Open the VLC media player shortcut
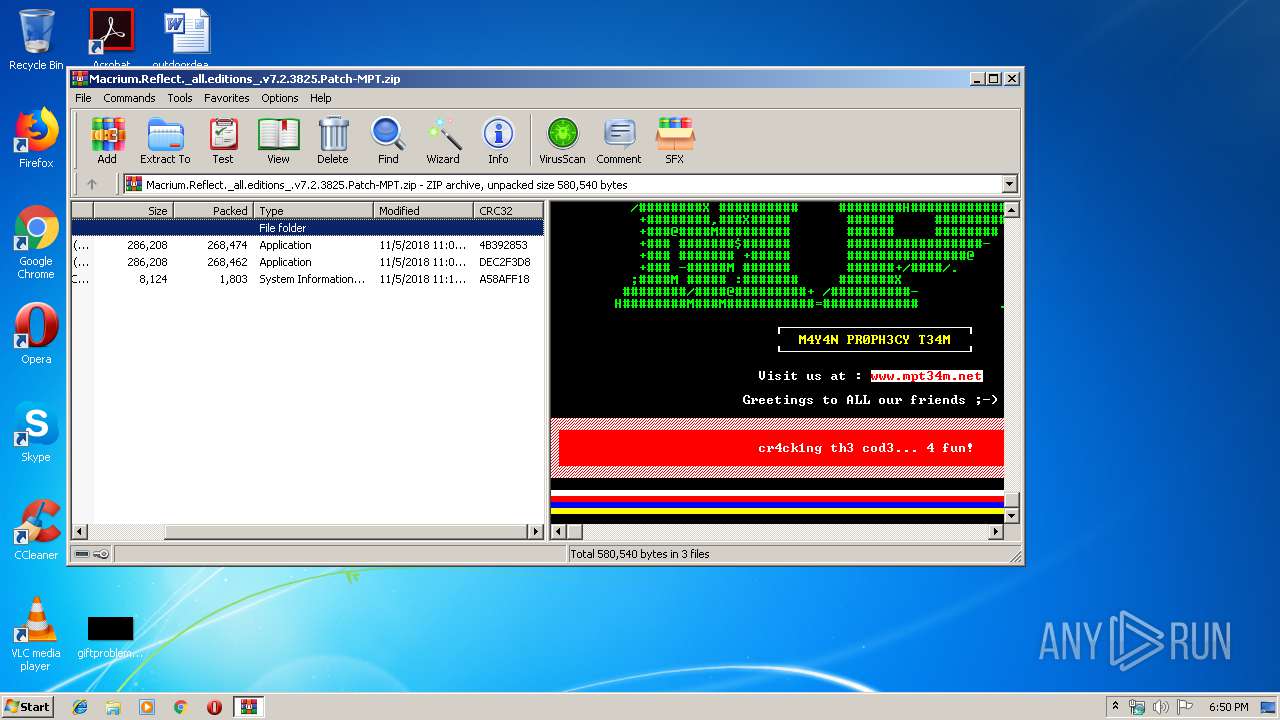 tap(36, 635)
